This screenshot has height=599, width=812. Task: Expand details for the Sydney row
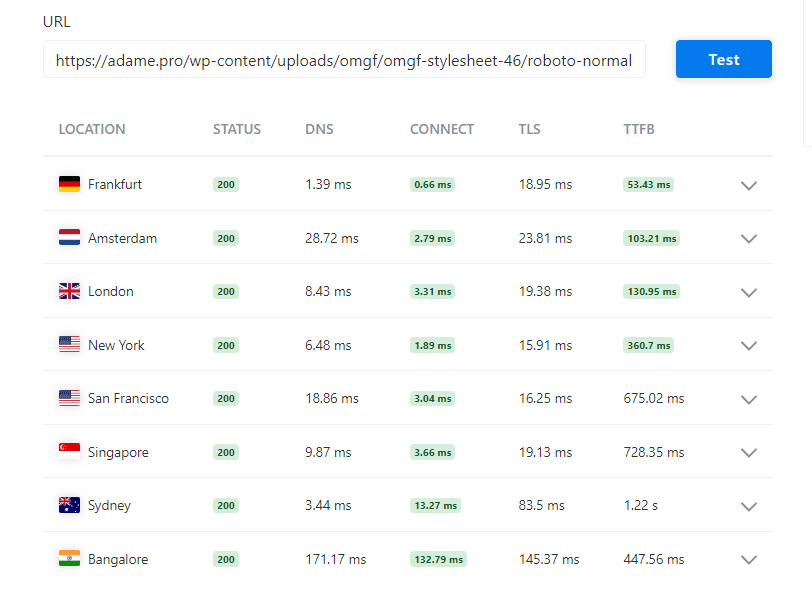pyautogui.click(x=748, y=506)
